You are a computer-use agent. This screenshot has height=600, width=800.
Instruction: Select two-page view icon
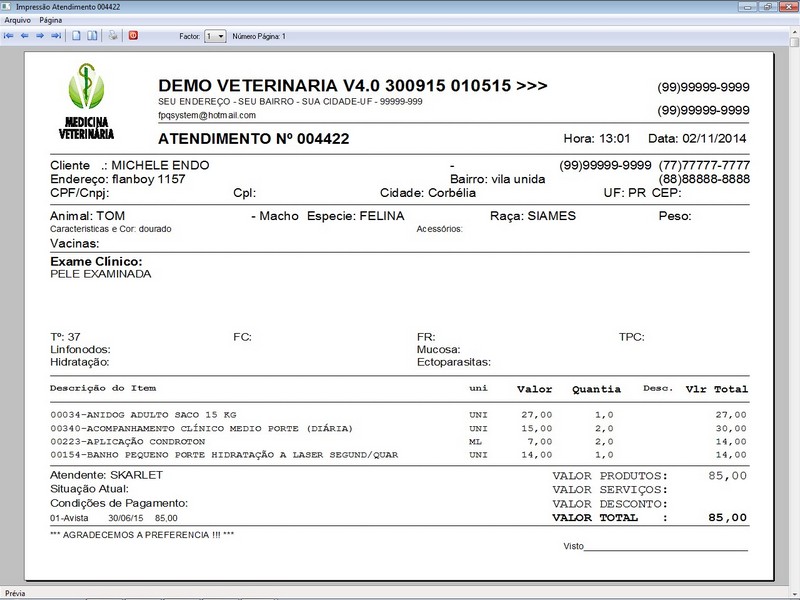(x=92, y=36)
